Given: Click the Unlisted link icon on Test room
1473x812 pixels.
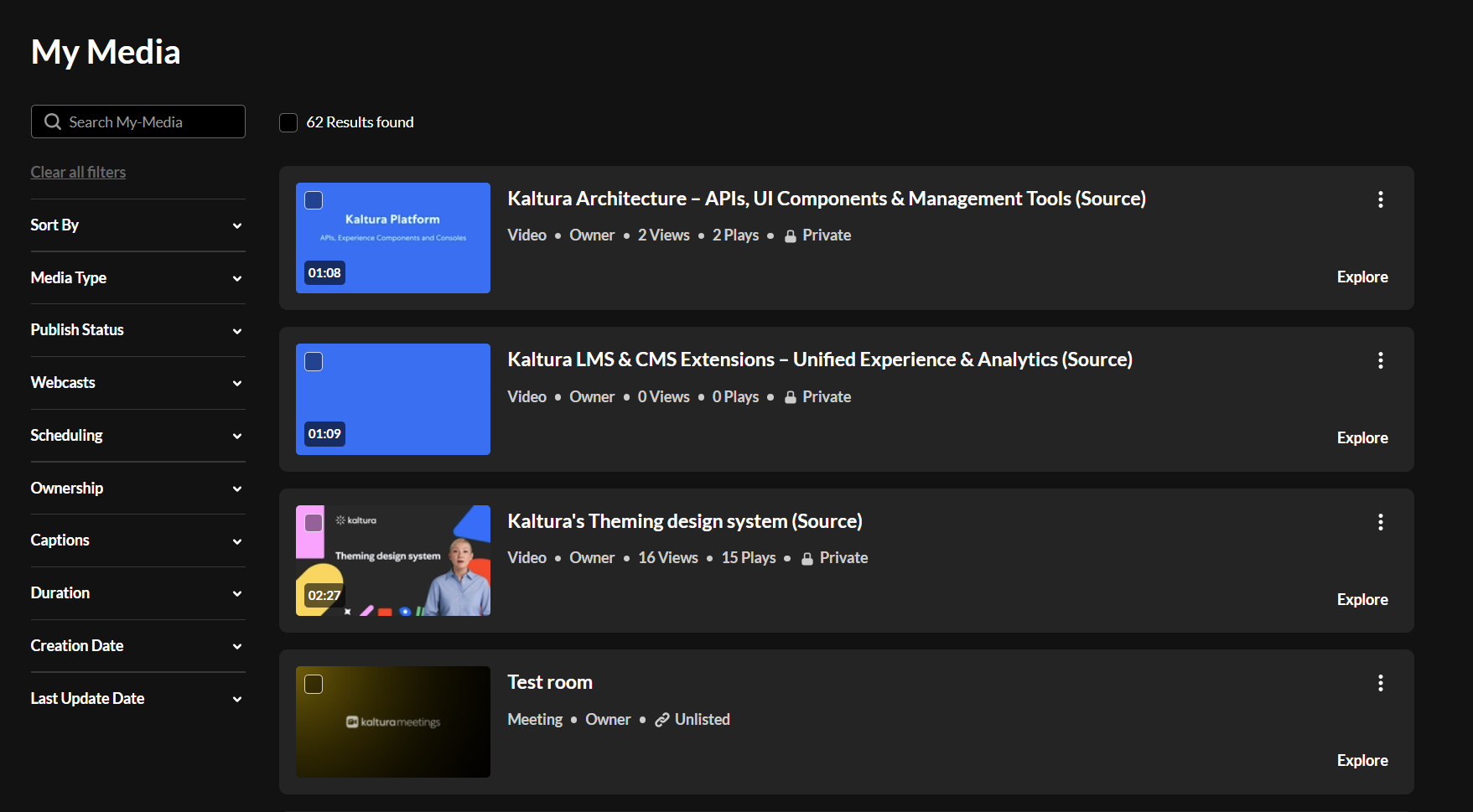Looking at the screenshot, I should [662, 720].
